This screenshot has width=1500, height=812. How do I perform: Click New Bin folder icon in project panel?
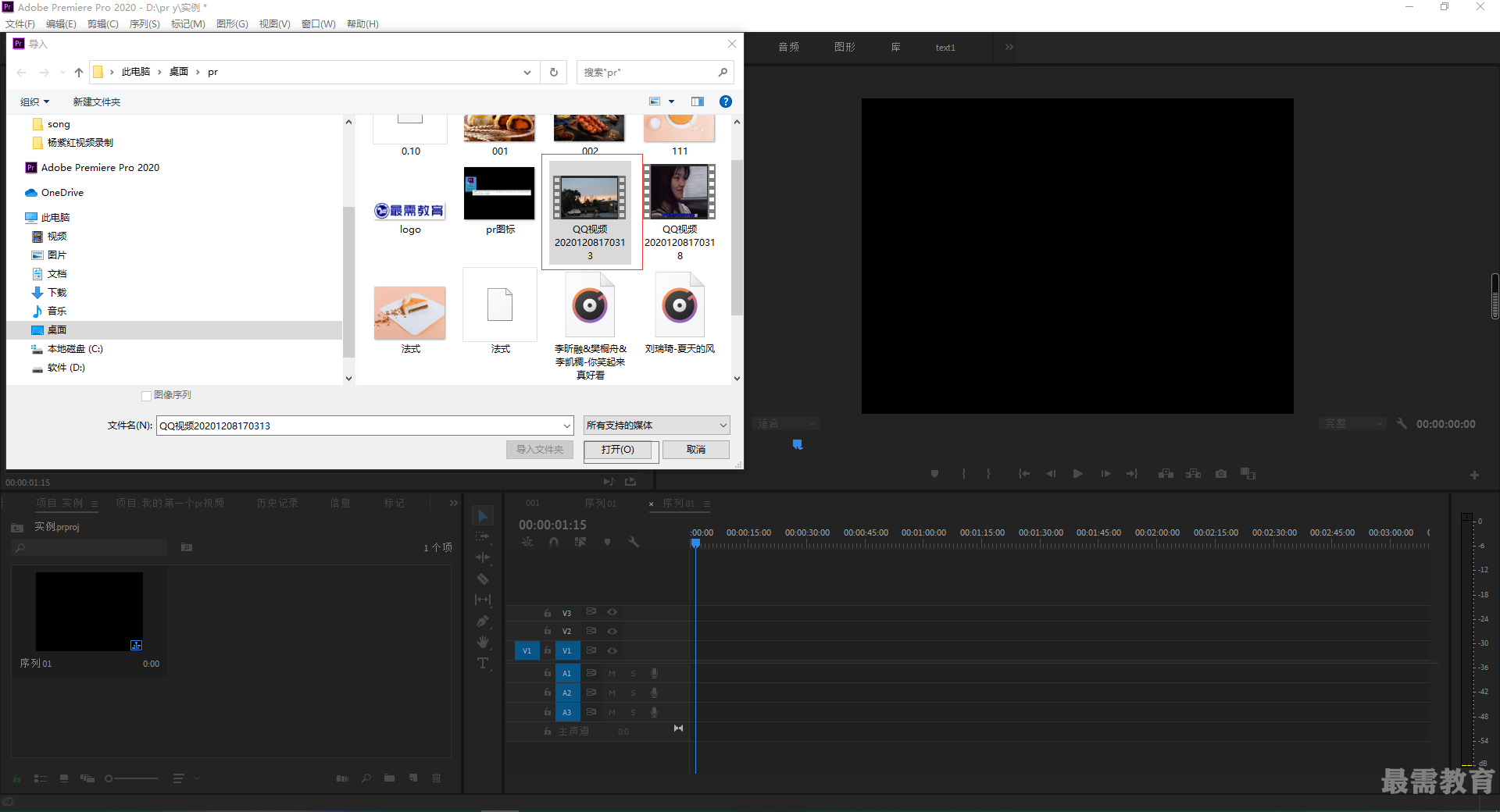click(x=389, y=778)
